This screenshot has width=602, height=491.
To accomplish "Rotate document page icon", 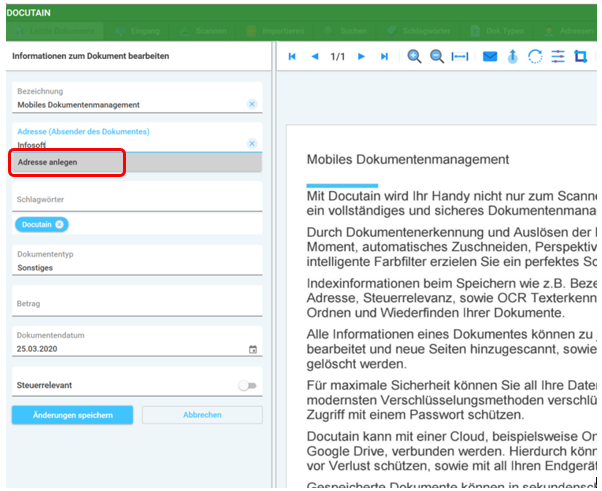I will (535, 57).
